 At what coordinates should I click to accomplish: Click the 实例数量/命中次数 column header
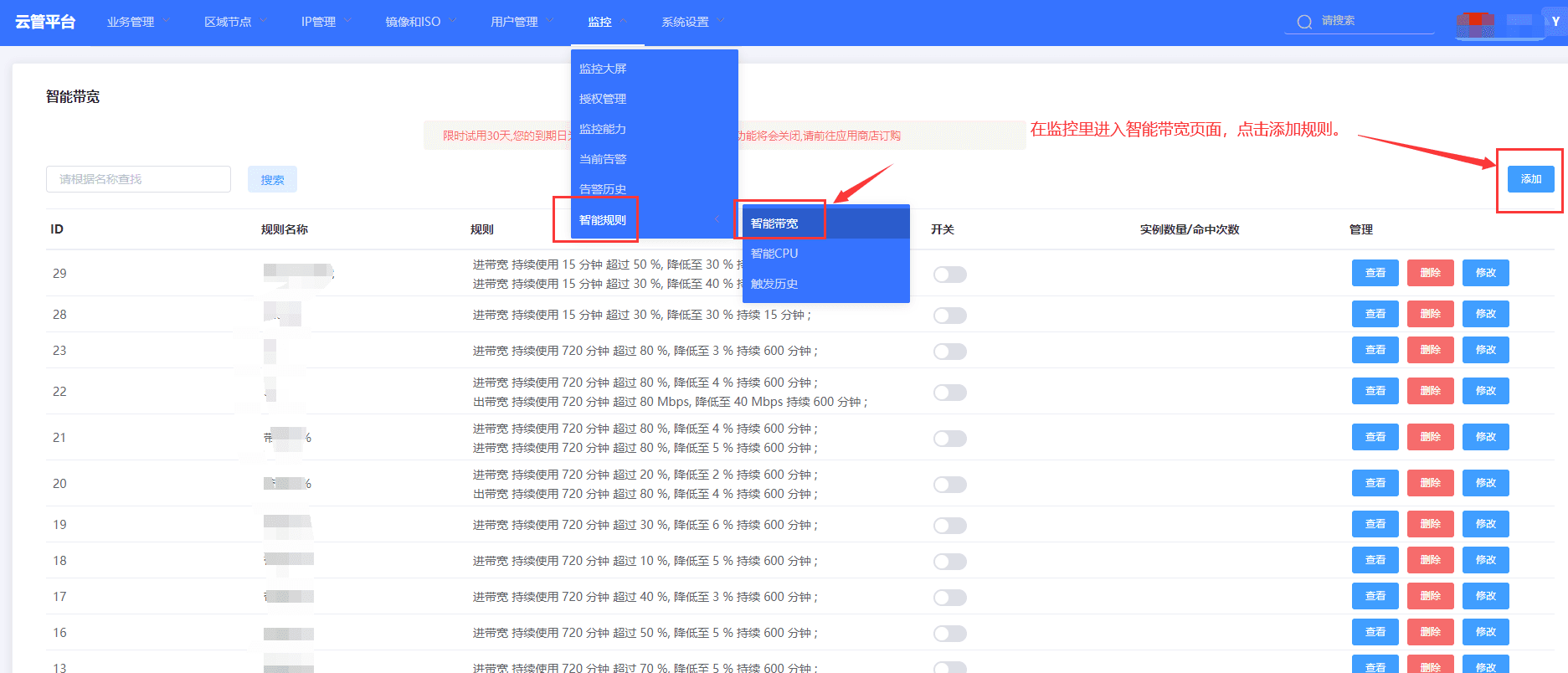point(1190,229)
